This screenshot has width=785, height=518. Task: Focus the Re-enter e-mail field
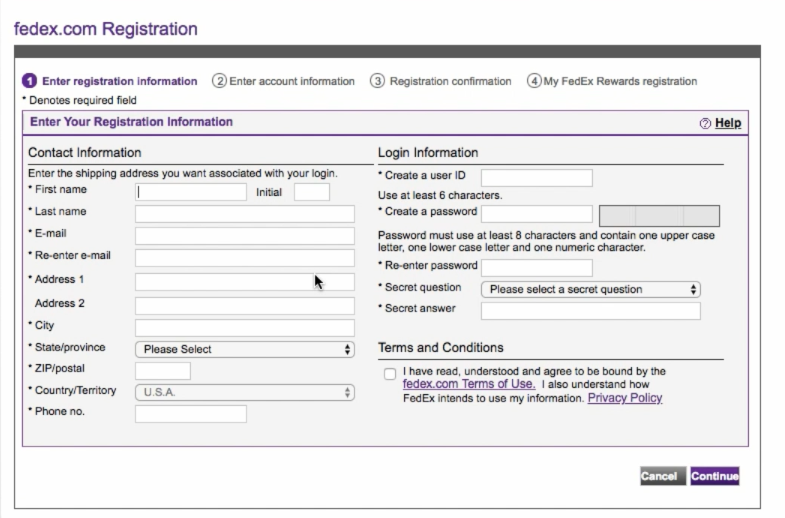pyautogui.click(x=245, y=258)
